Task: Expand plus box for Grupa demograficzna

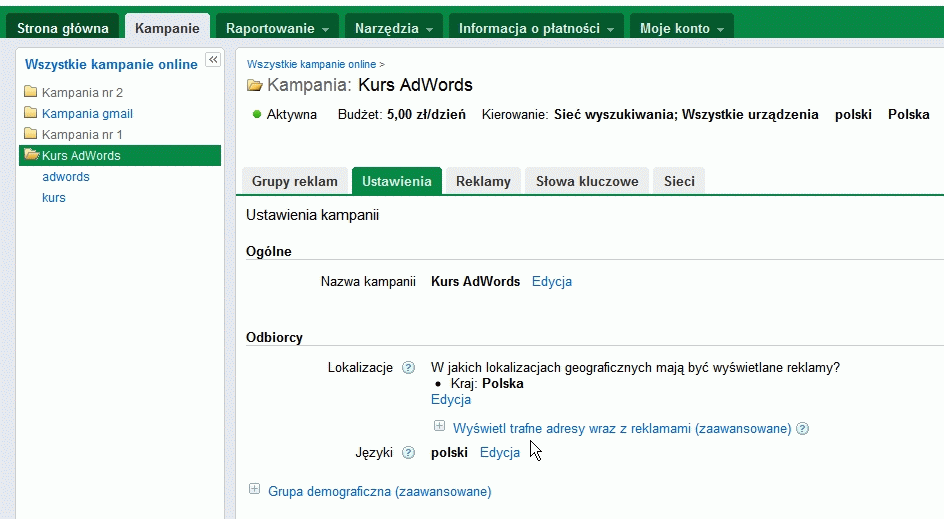Action: pyautogui.click(x=255, y=489)
